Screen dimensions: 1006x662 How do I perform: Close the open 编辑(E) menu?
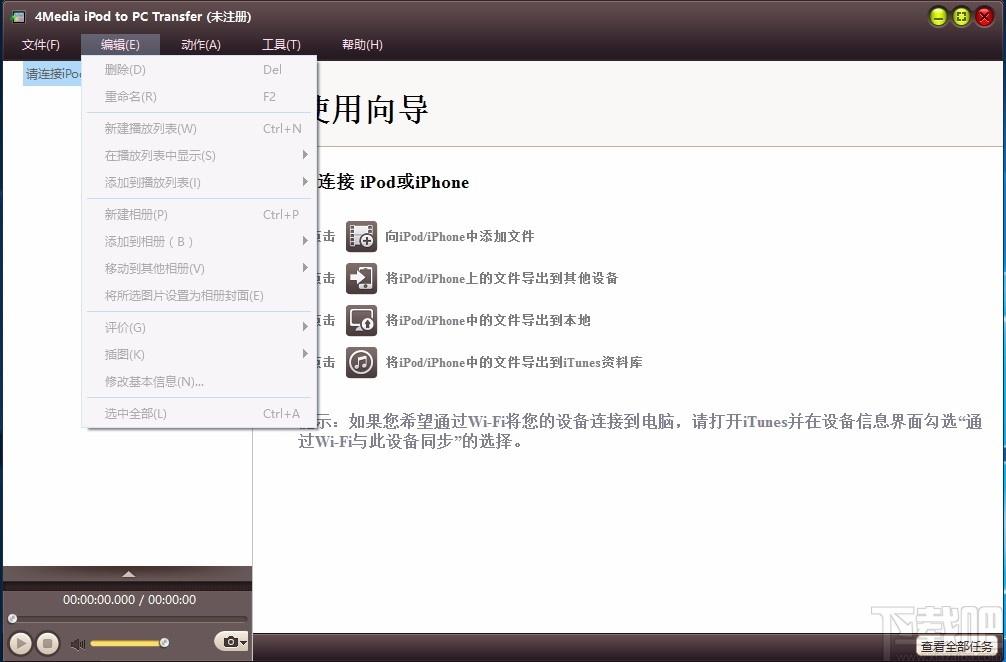120,44
